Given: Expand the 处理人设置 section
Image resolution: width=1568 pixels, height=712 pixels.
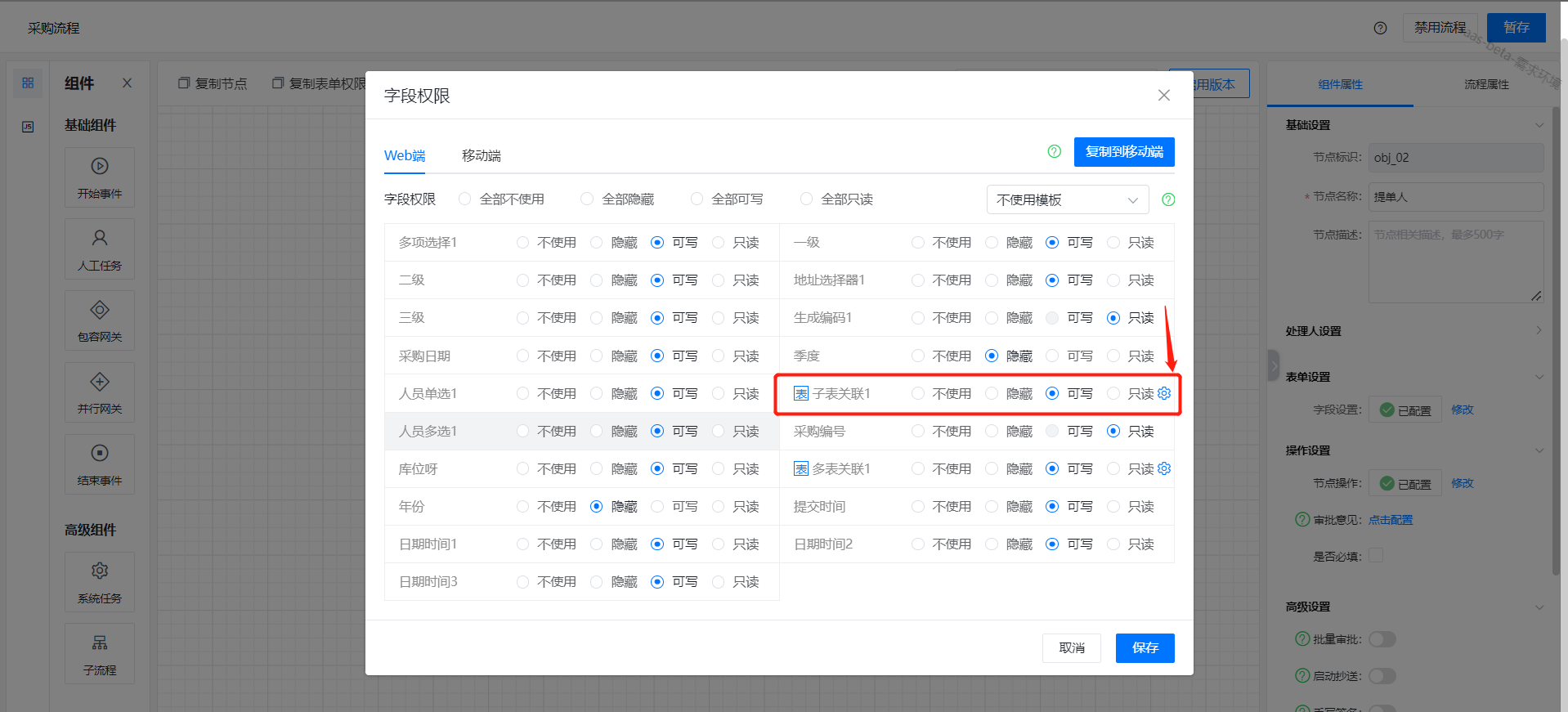Looking at the screenshot, I should pos(1539,330).
